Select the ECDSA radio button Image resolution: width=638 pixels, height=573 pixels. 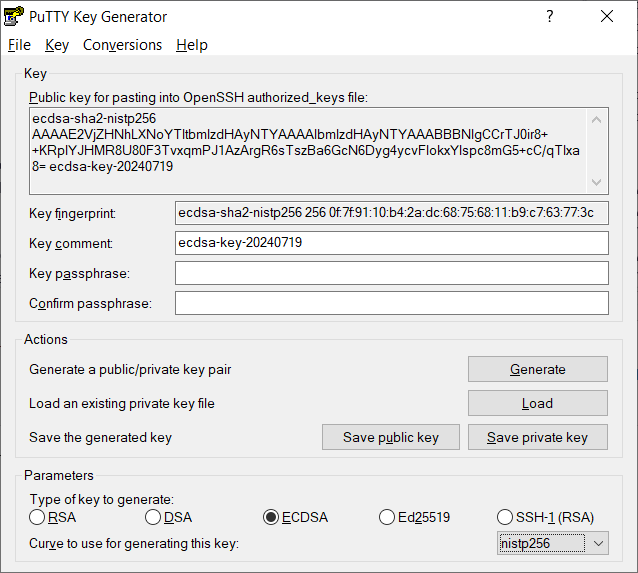pyautogui.click(x=271, y=517)
